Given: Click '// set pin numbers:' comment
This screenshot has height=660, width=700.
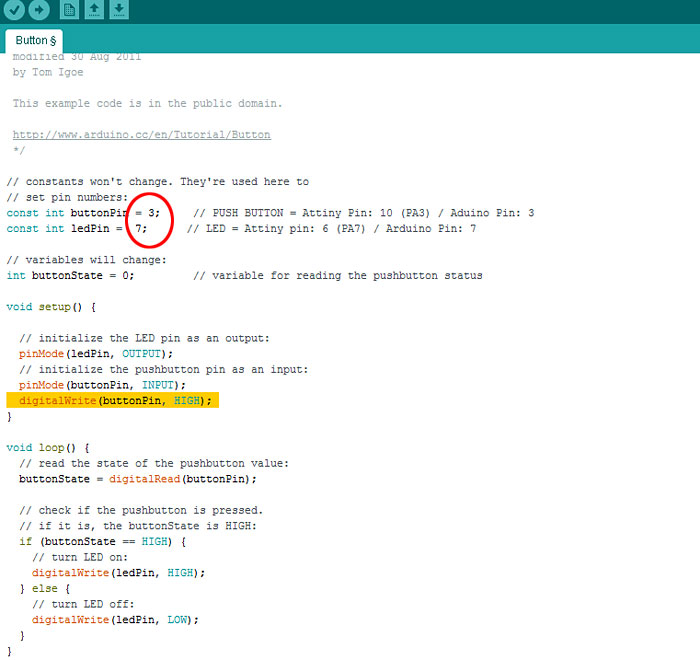Looking at the screenshot, I should pyautogui.click(x=67, y=197).
